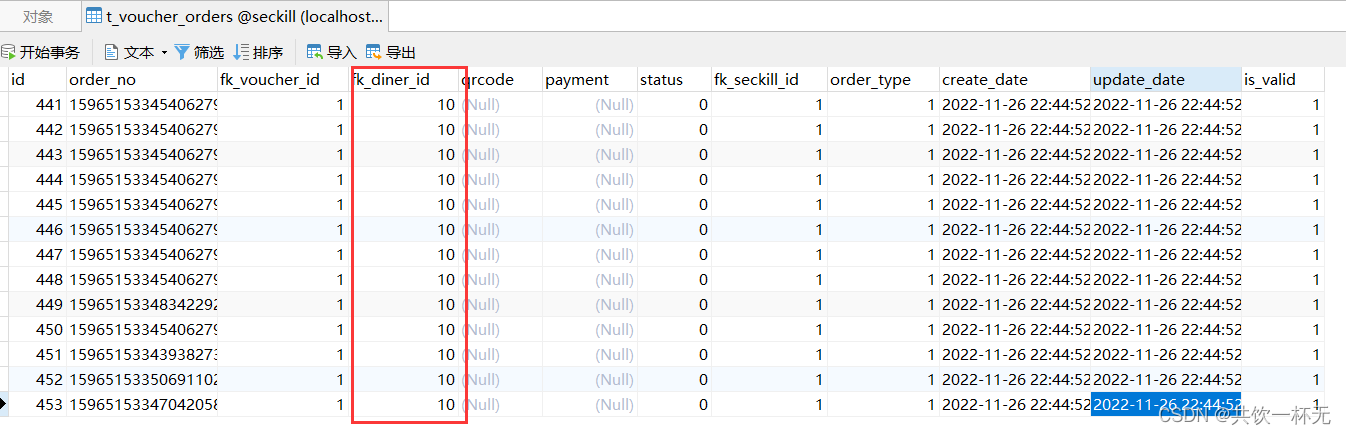Click the highlighted update_date cell in row 453
The image size is (1346, 435).
[1166, 405]
